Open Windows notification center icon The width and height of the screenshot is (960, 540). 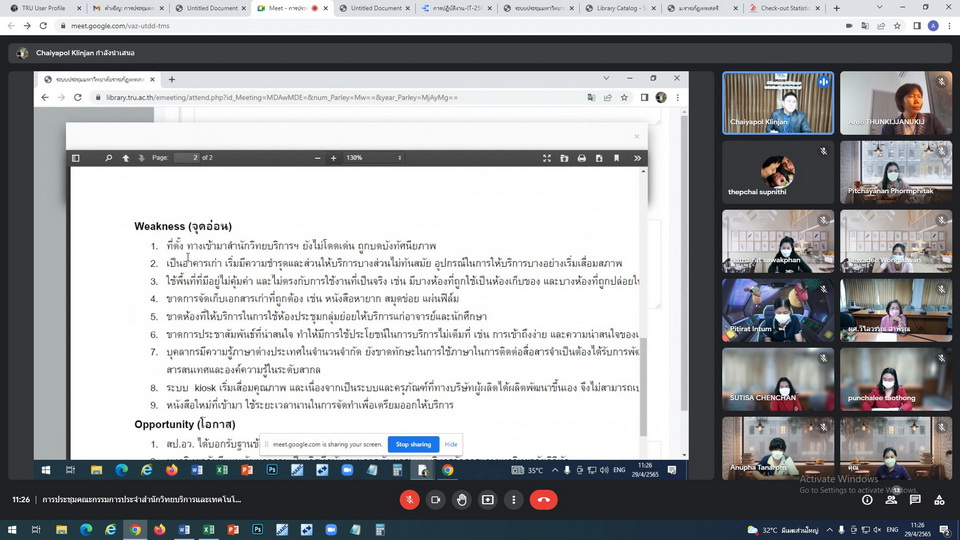click(945, 530)
